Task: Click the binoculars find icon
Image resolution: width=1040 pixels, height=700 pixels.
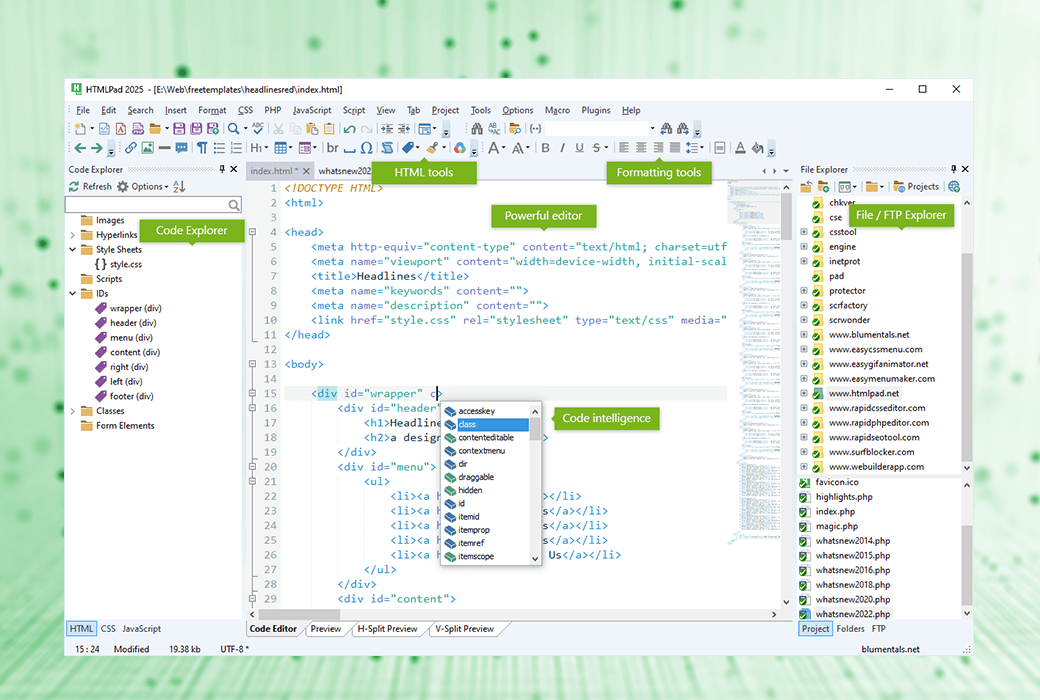Action: (x=477, y=129)
